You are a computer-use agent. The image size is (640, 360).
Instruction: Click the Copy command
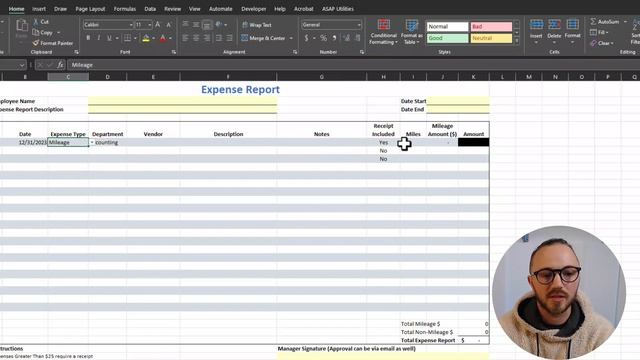point(42,32)
